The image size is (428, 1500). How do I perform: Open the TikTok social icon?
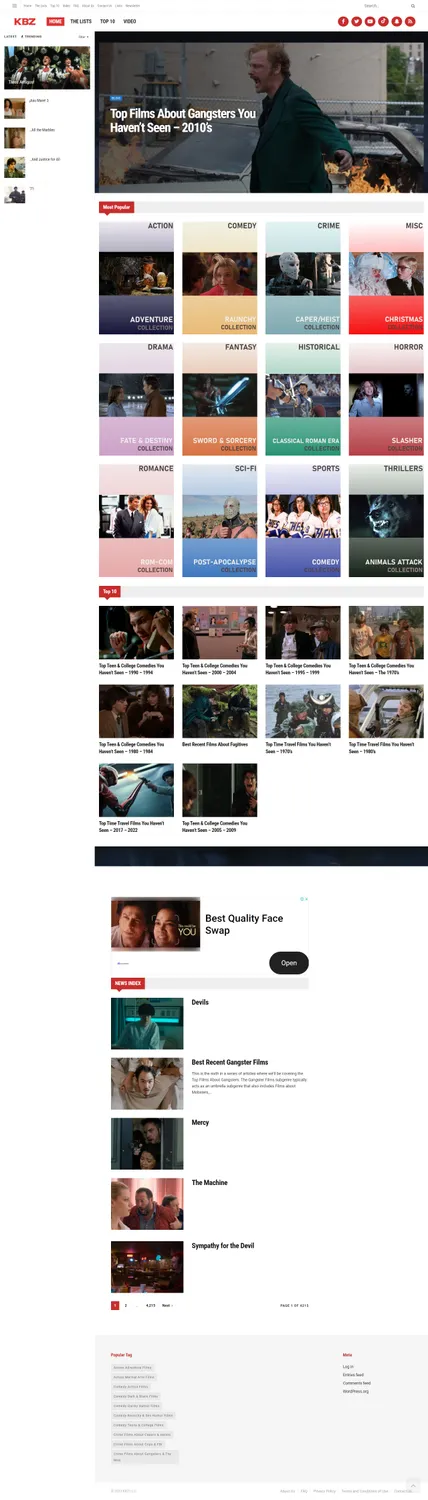coord(383,21)
